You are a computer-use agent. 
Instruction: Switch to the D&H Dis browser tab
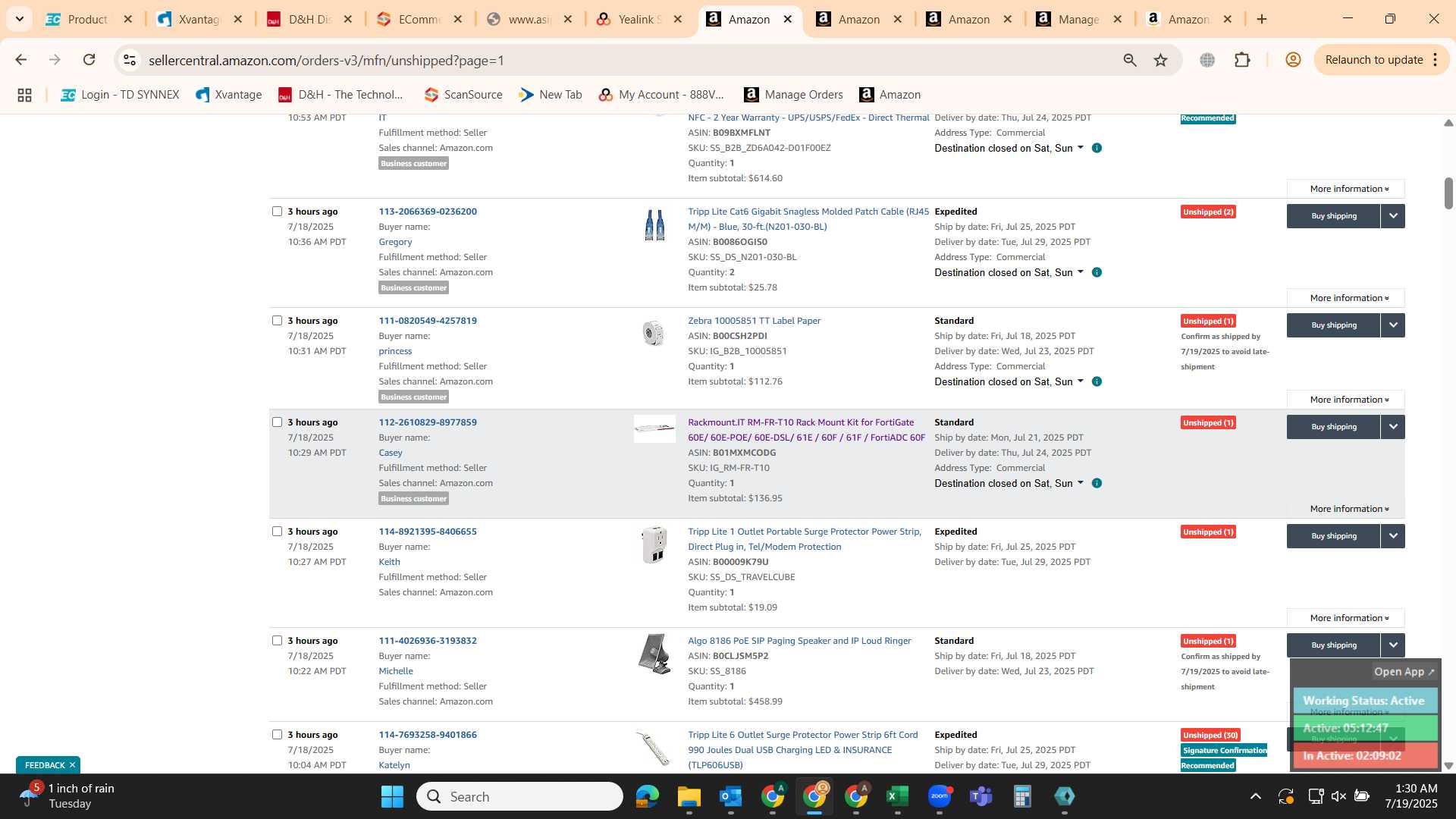coord(309,19)
